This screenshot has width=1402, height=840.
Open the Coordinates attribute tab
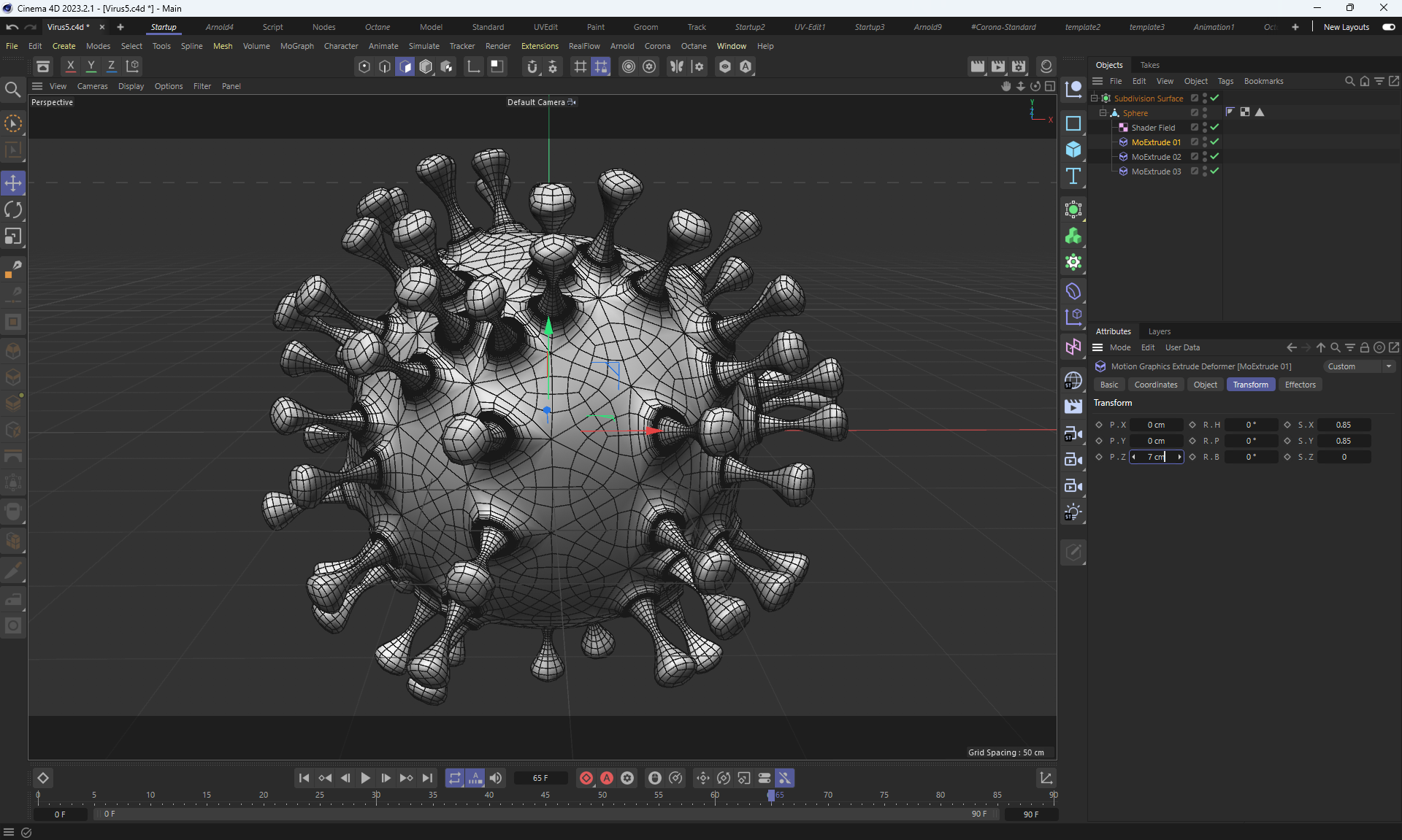1155,385
